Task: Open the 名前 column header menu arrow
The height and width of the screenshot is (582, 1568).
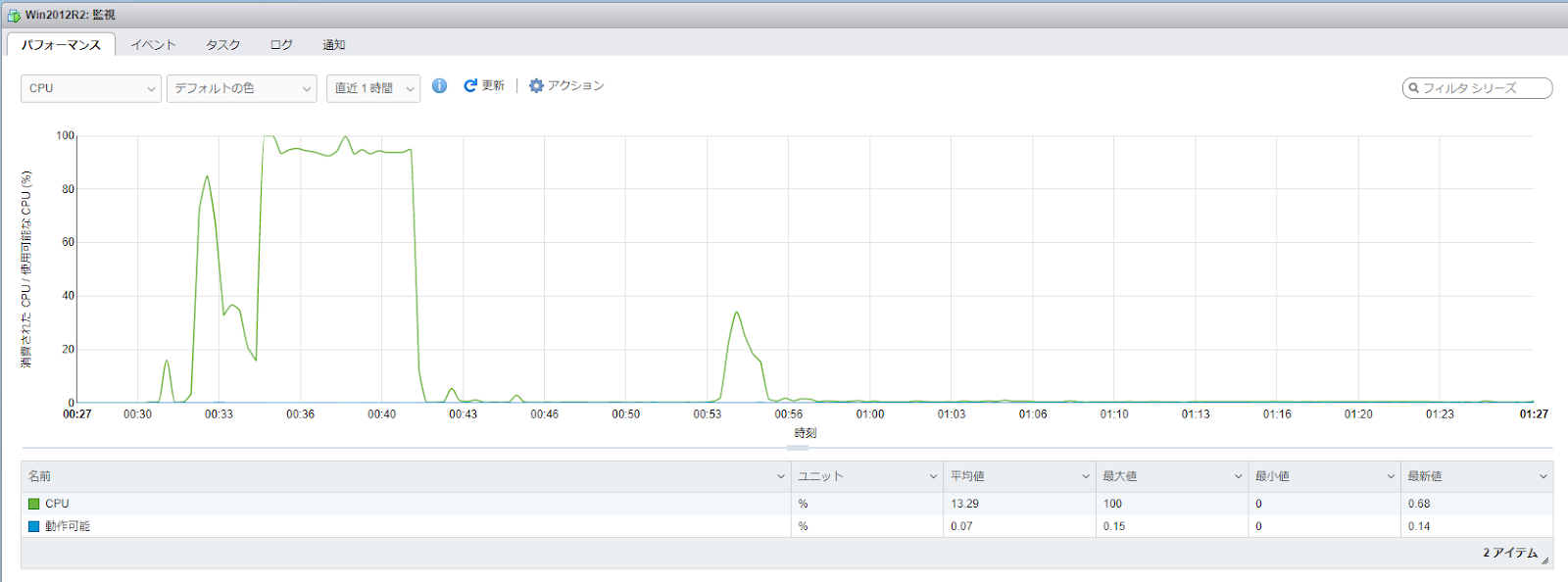Action: coord(781,477)
